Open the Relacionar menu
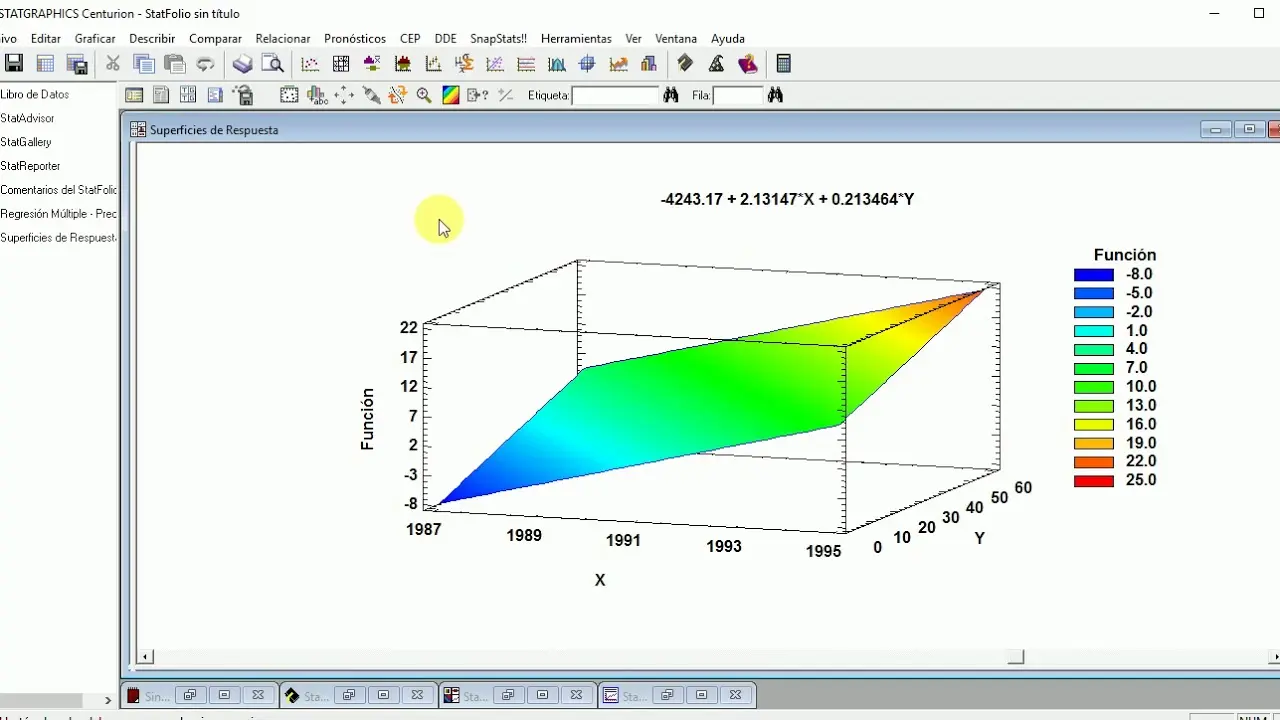 pyautogui.click(x=283, y=38)
